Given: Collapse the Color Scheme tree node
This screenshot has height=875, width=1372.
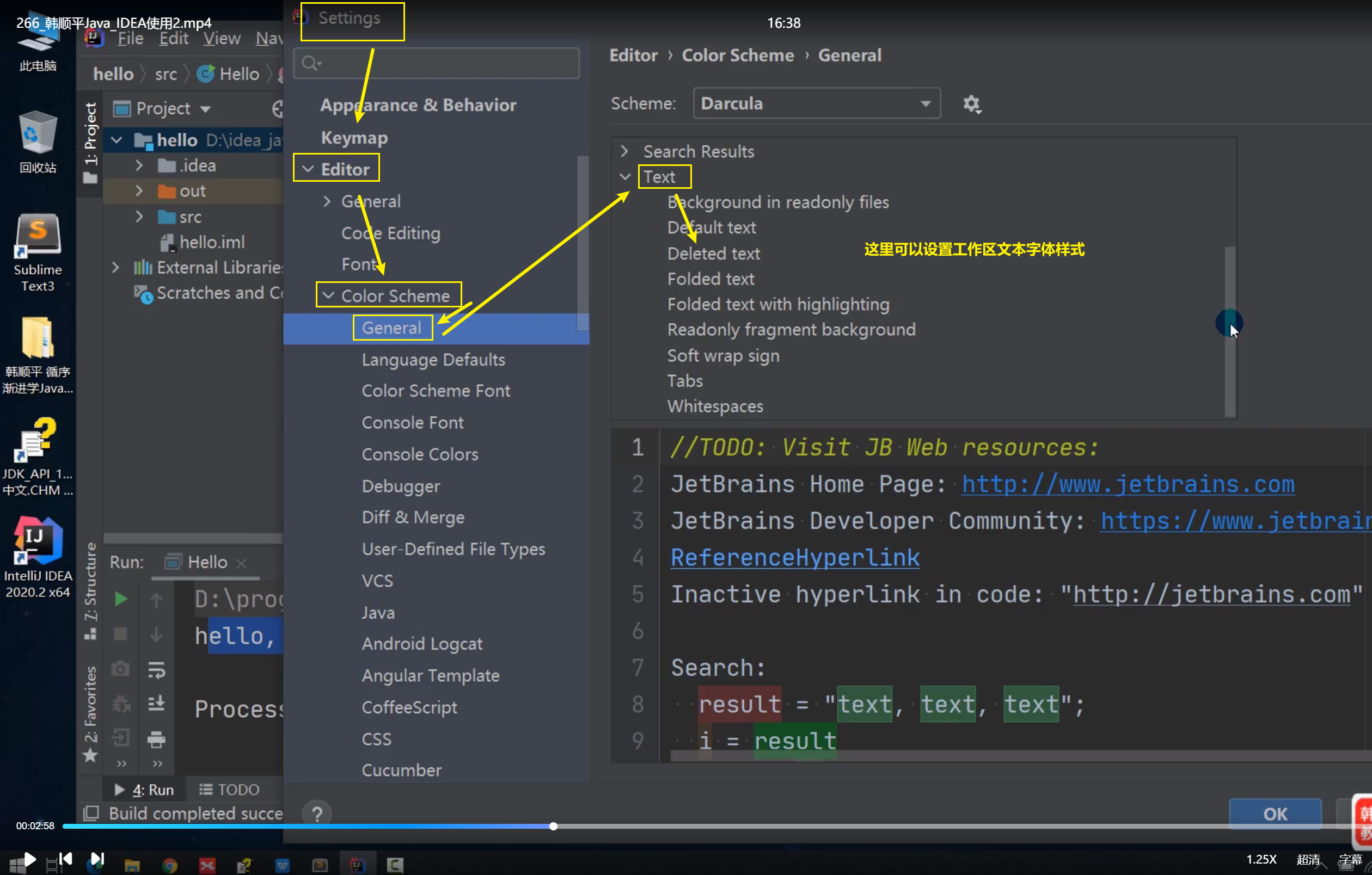Looking at the screenshot, I should [x=328, y=295].
